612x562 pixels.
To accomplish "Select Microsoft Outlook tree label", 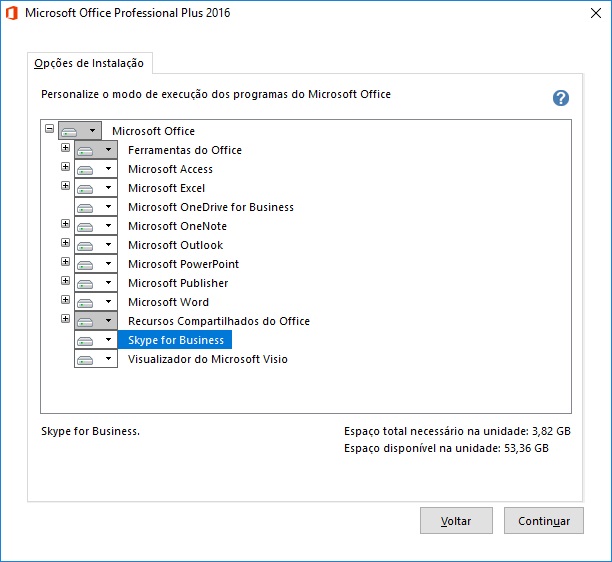I will click(176, 245).
